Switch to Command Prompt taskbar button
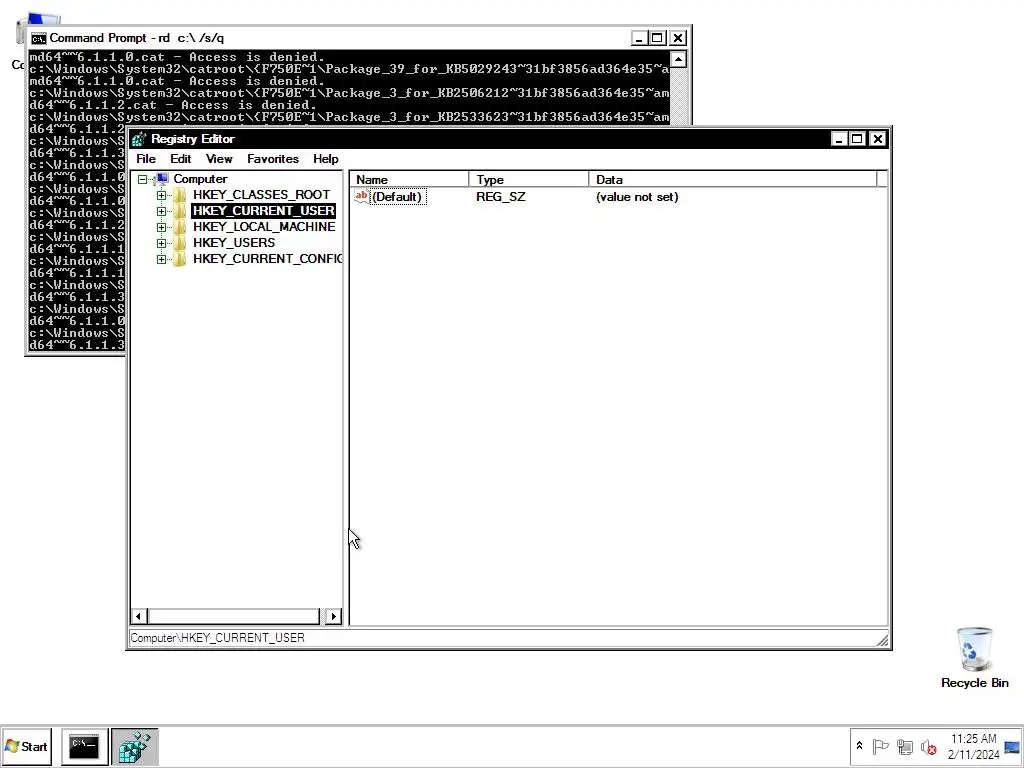Viewport: 1024px width, 768px height. (84, 746)
